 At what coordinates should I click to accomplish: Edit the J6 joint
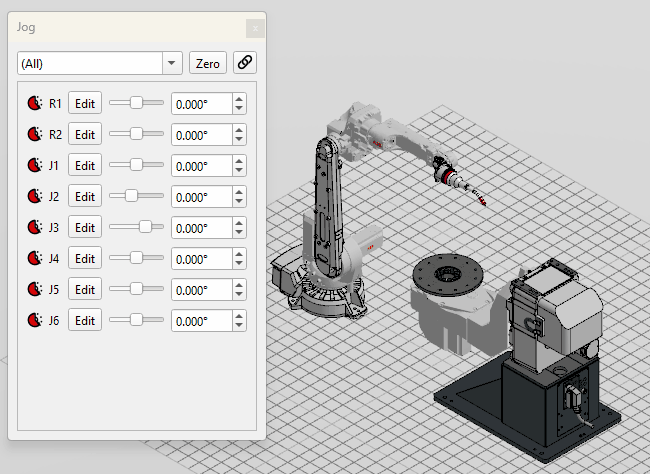point(85,320)
